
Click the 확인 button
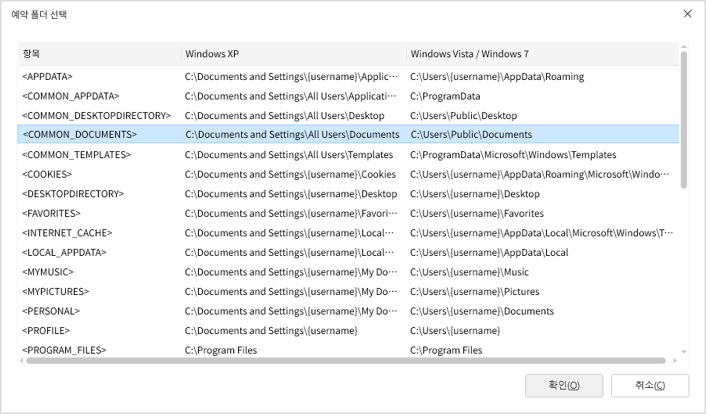(564, 385)
